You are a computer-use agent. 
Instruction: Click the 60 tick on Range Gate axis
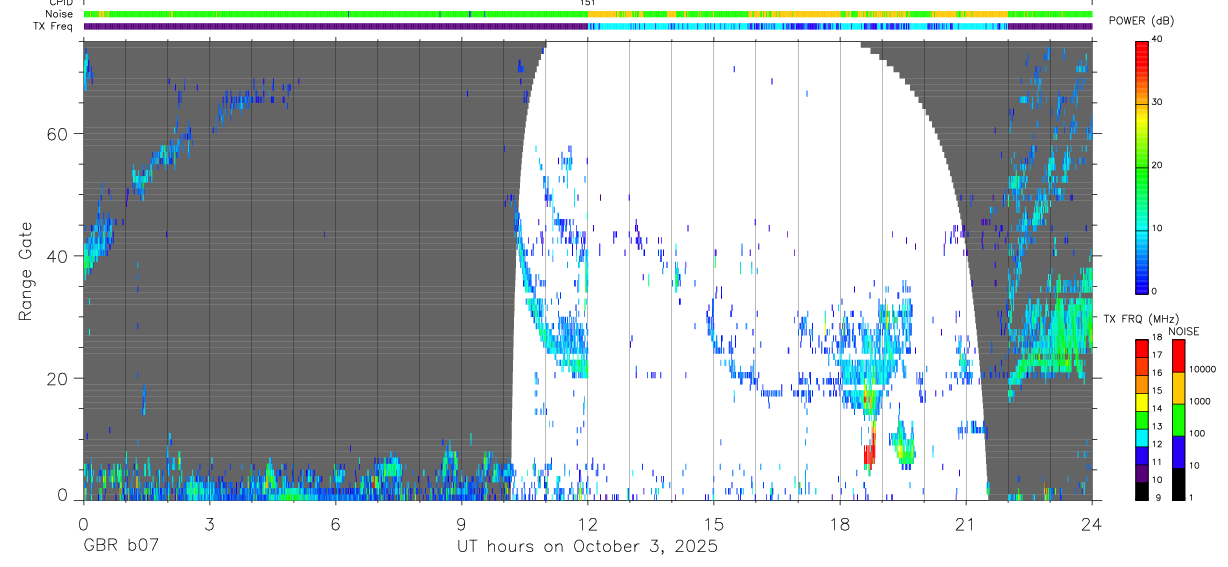[59, 133]
